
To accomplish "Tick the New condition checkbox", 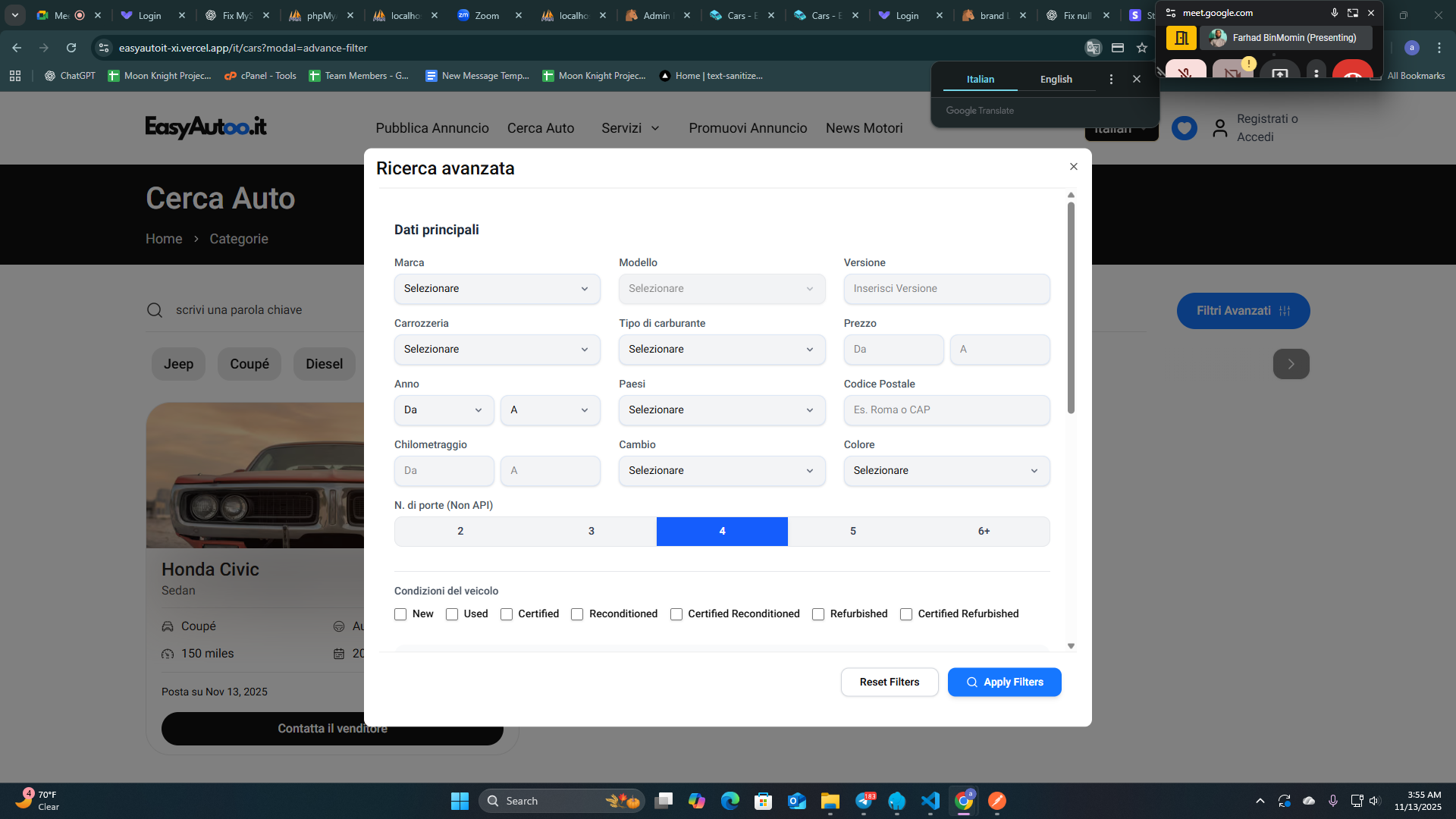I will [x=400, y=614].
